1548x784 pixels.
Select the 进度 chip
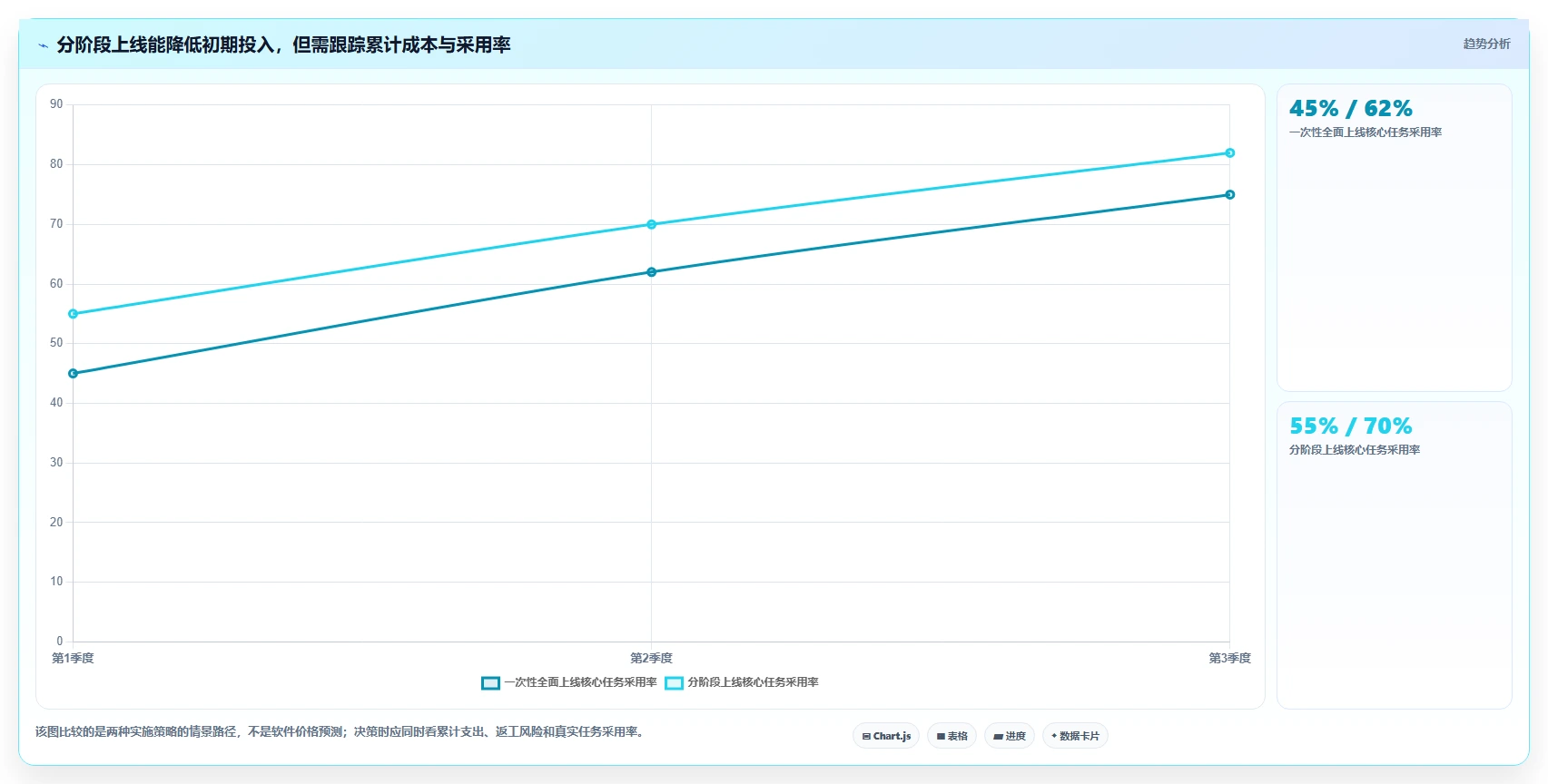(x=1010, y=736)
